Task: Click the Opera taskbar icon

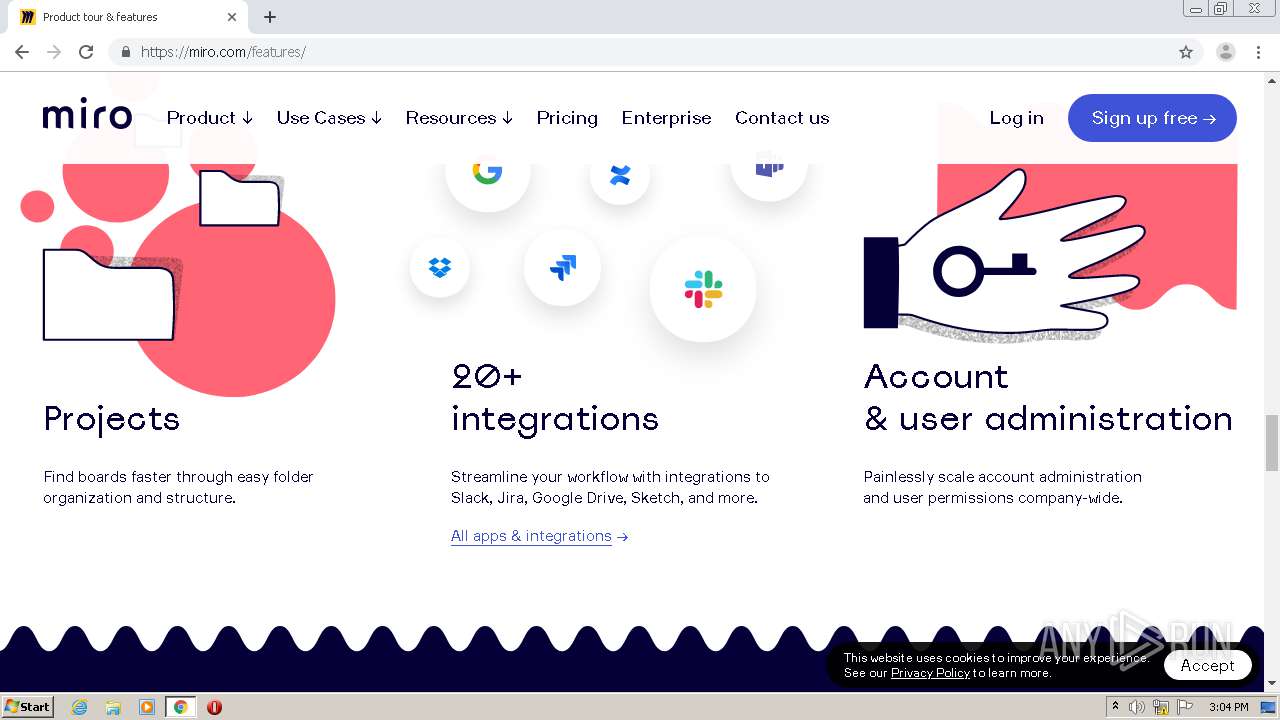Action: pyautogui.click(x=214, y=707)
